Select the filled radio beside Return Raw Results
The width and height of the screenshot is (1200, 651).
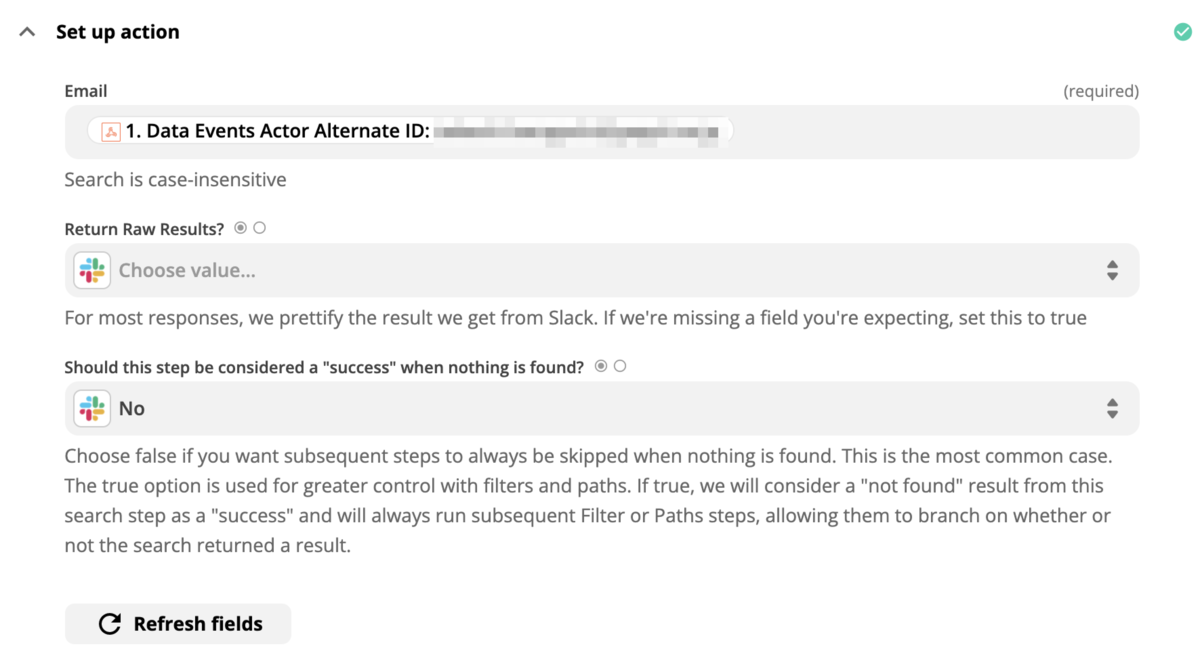pyautogui.click(x=241, y=228)
